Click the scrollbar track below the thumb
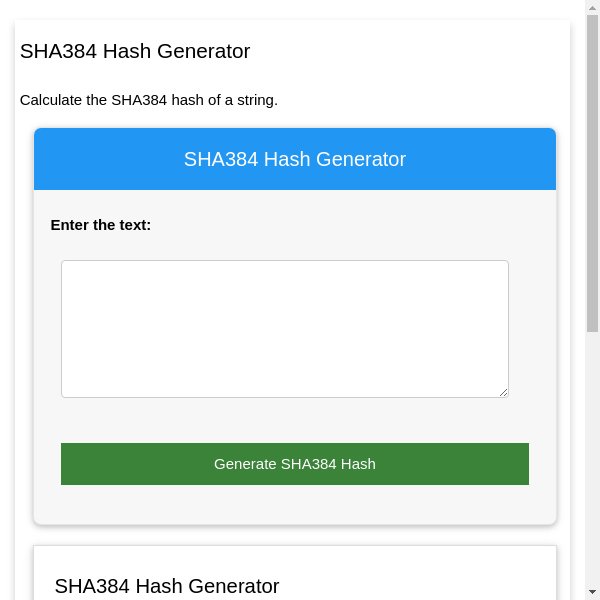The width and height of the screenshot is (600, 600). tap(592, 460)
